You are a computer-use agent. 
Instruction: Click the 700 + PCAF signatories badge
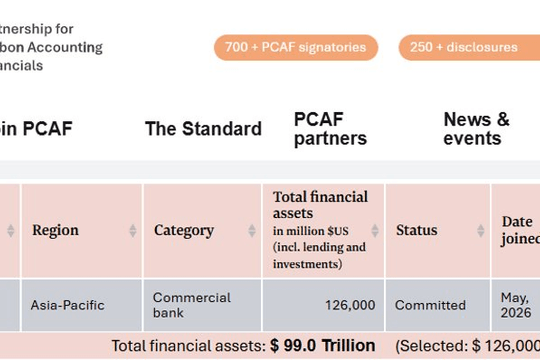coord(296,48)
